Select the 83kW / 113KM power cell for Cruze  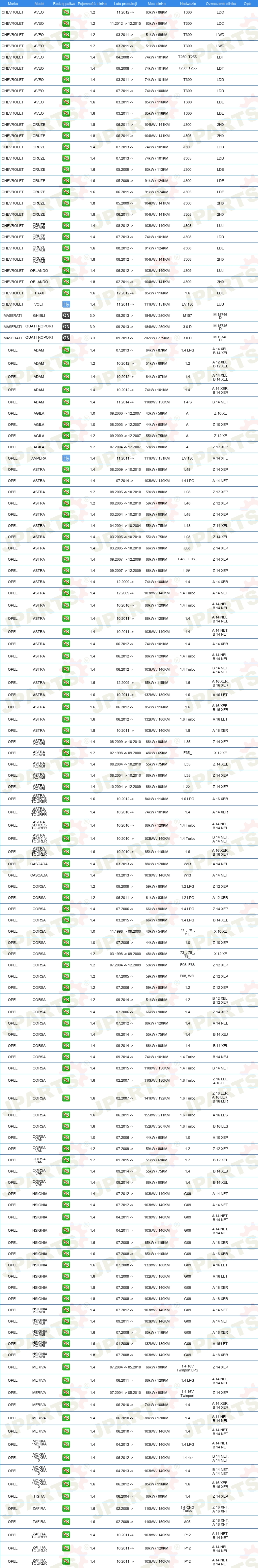(156, 169)
